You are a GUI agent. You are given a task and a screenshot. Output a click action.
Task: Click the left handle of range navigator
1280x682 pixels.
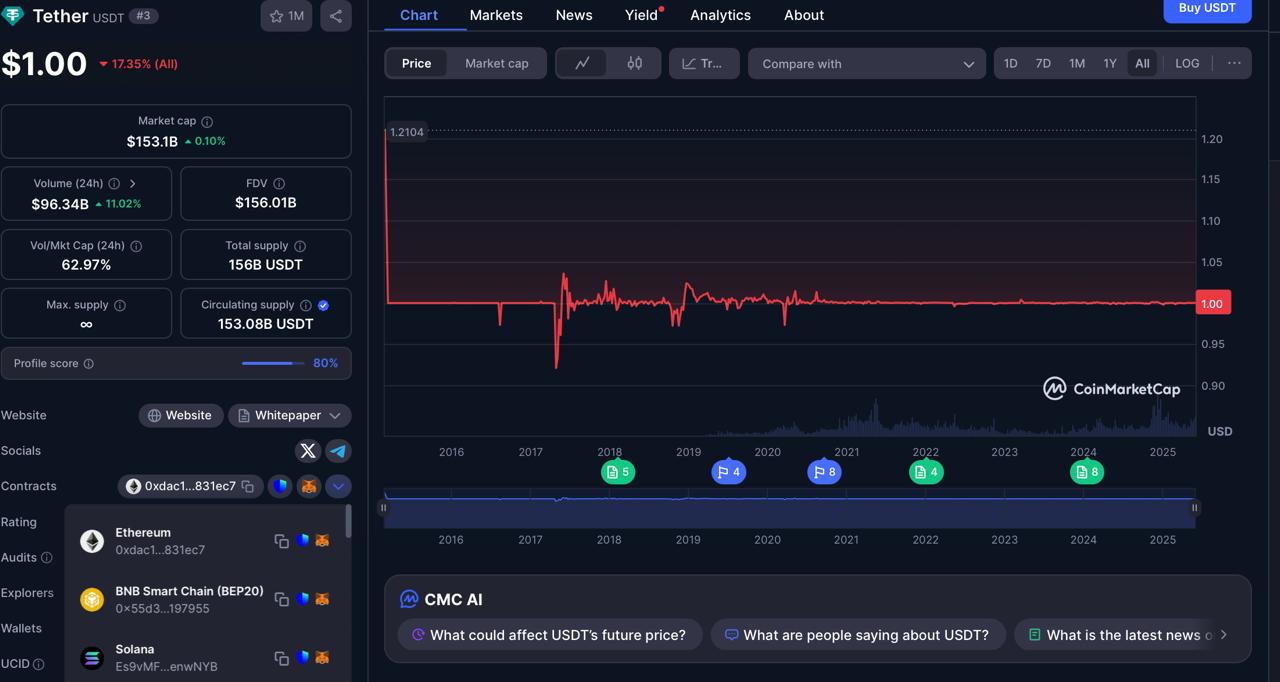pos(383,508)
